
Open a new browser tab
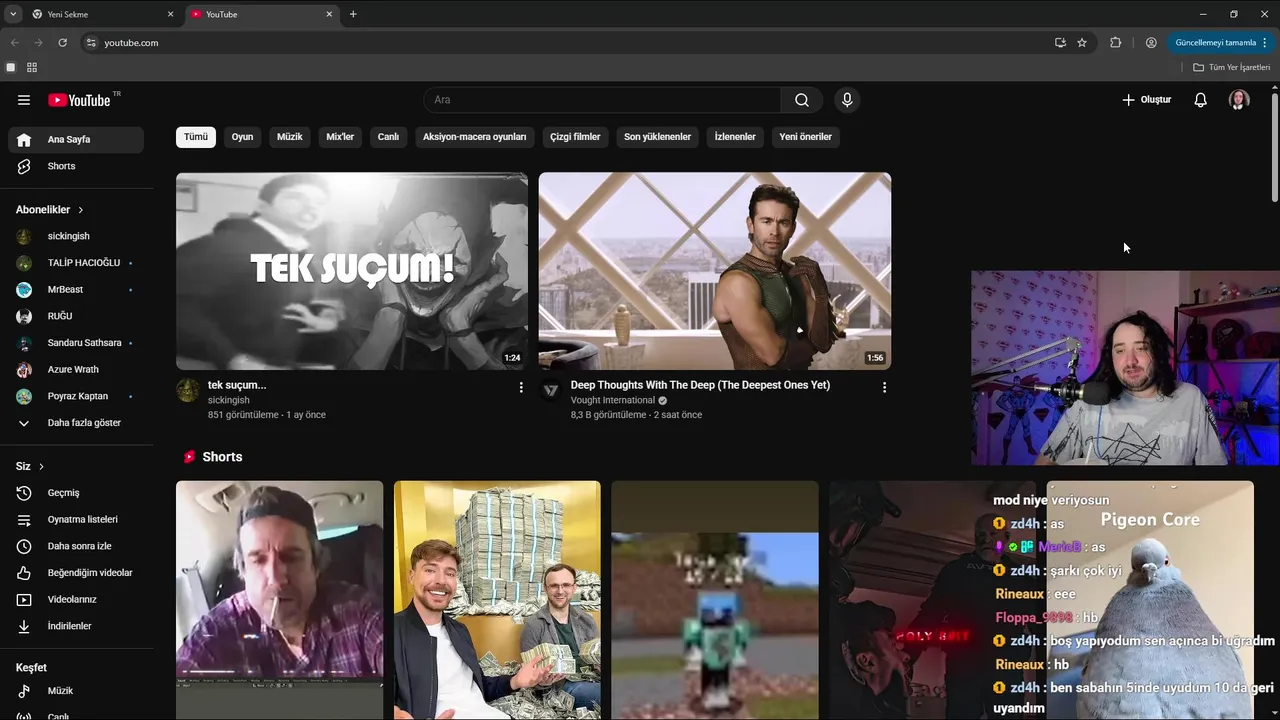[353, 14]
